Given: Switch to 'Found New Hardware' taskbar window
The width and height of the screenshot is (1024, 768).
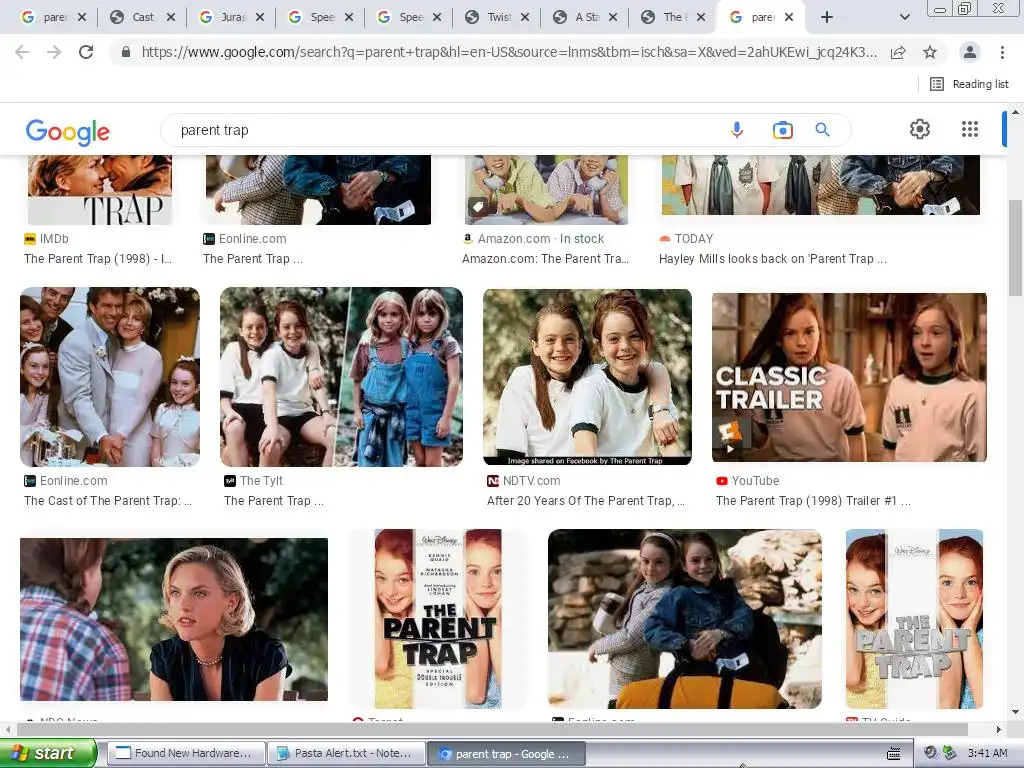Looking at the screenshot, I should click(x=186, y=754).
